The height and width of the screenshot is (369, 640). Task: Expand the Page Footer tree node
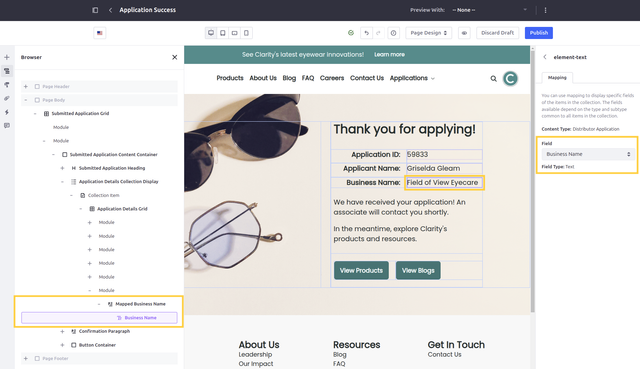click(x=26, y=358)
